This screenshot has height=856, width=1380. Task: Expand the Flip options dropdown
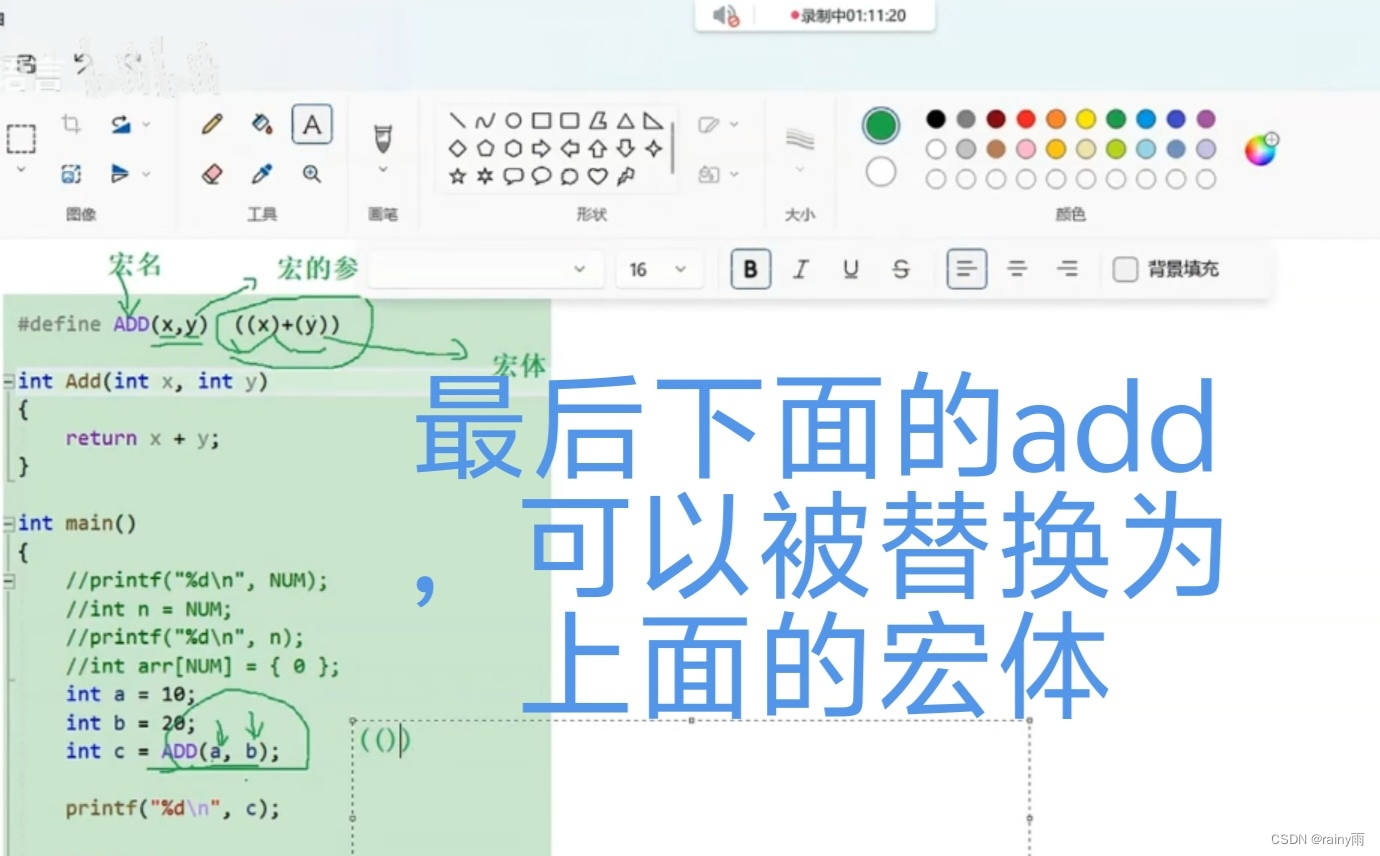(147, 174)
